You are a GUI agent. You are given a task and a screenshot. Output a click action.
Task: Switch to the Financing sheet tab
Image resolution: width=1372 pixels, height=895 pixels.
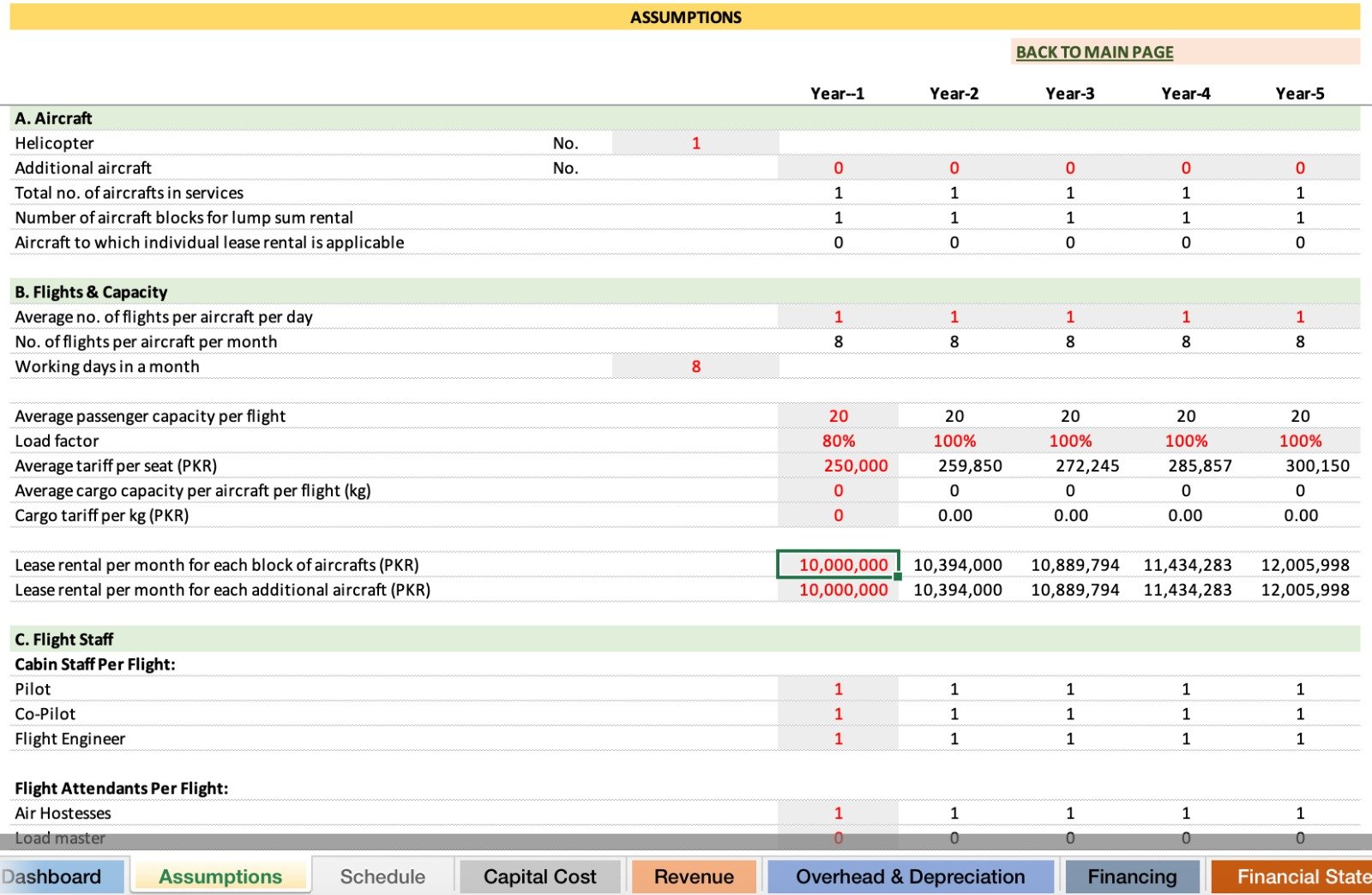[x=1132, y=876]
